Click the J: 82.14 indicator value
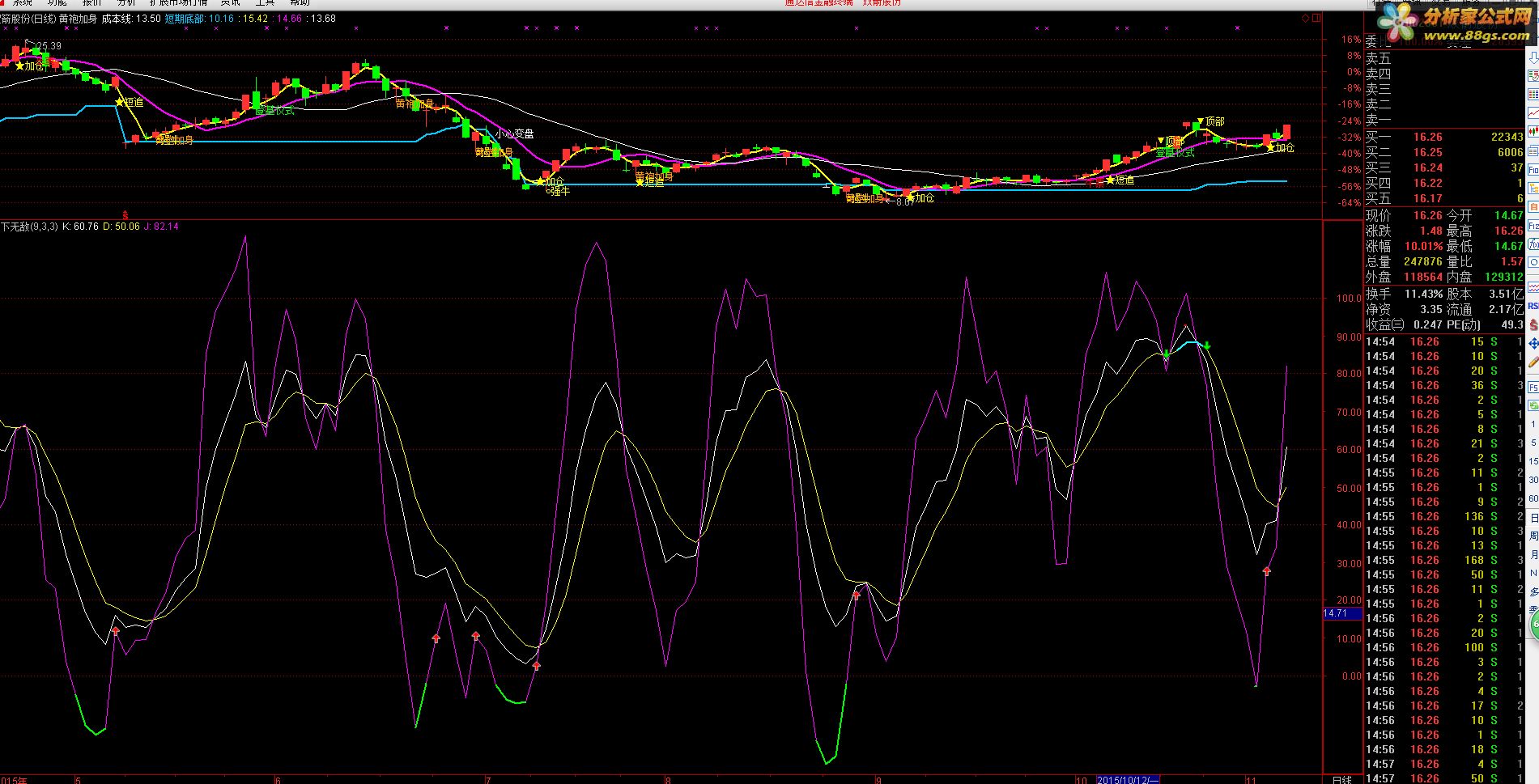The image size is (1539, 784). tap(161, 227)
